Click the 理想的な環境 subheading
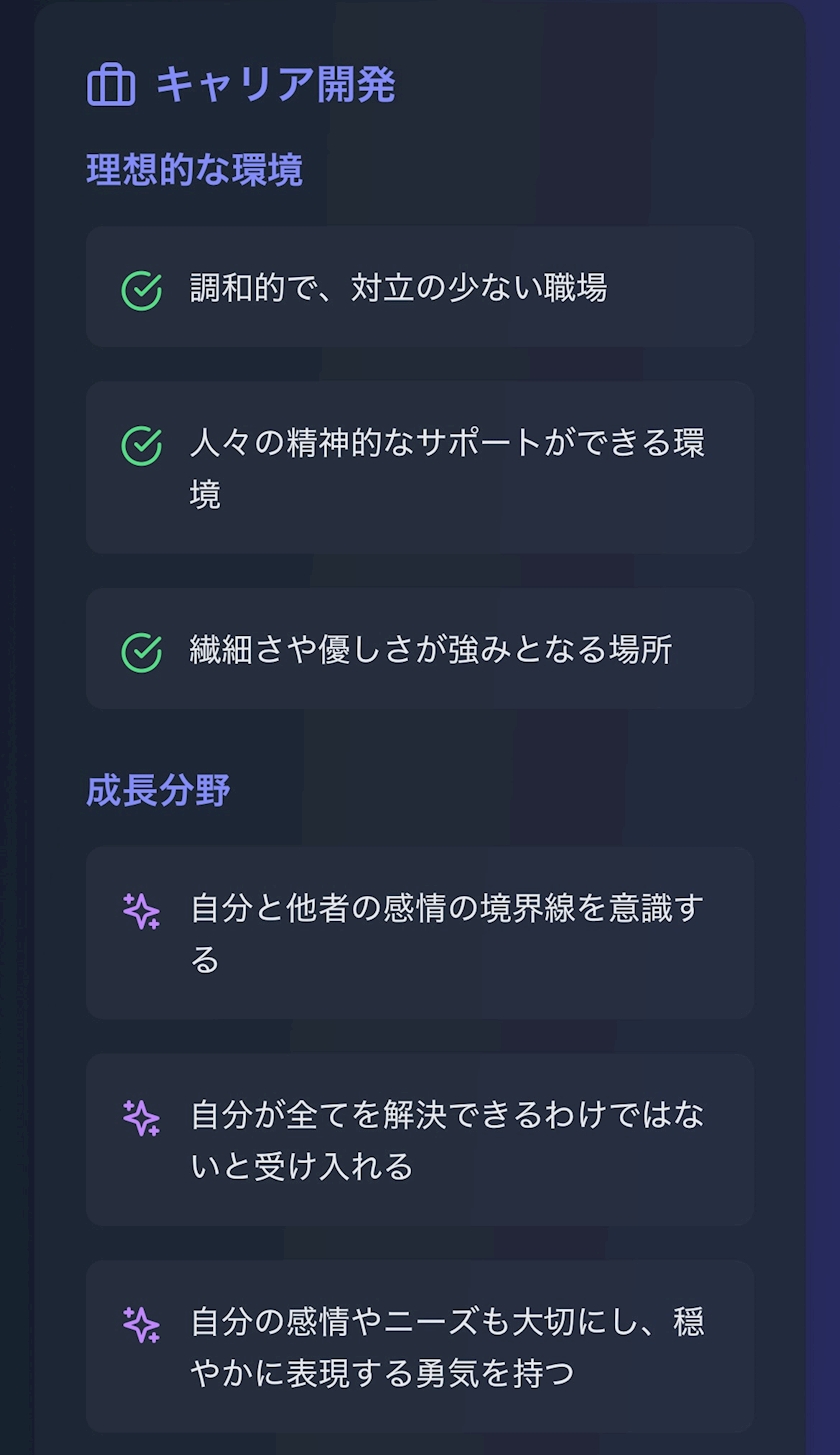The height and width of the screenshot is (1455, 840). [x=194, y=170]
